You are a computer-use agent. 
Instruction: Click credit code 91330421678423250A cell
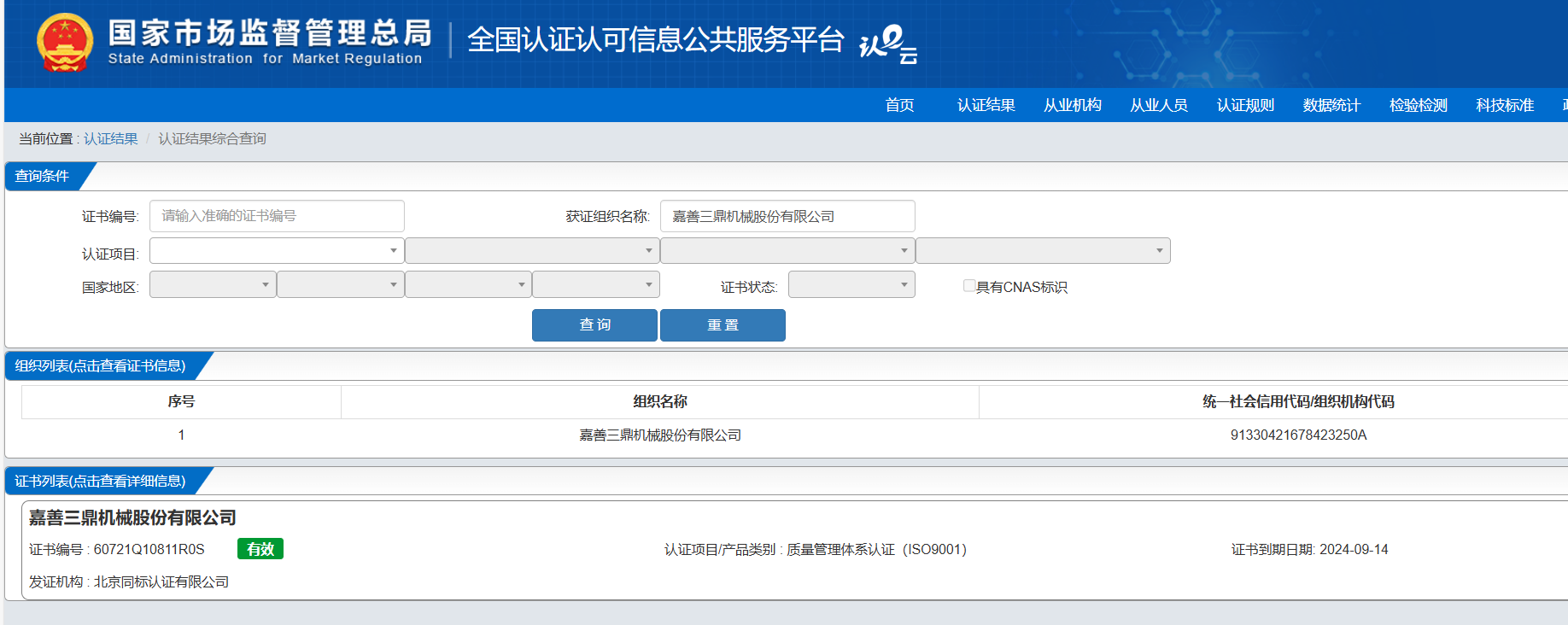[1298, 435]
